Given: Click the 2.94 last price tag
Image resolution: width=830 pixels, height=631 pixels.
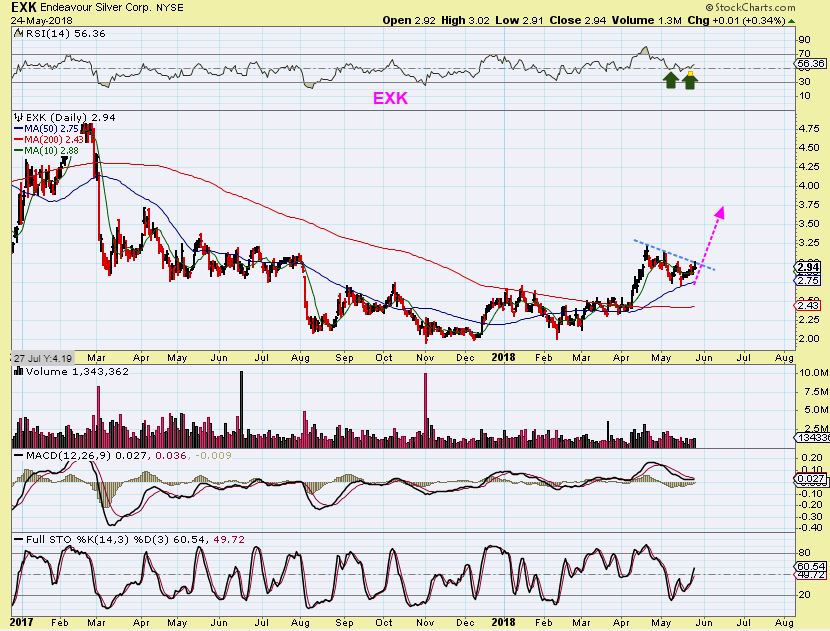Looking at the screenshot, I should (808, 268).
